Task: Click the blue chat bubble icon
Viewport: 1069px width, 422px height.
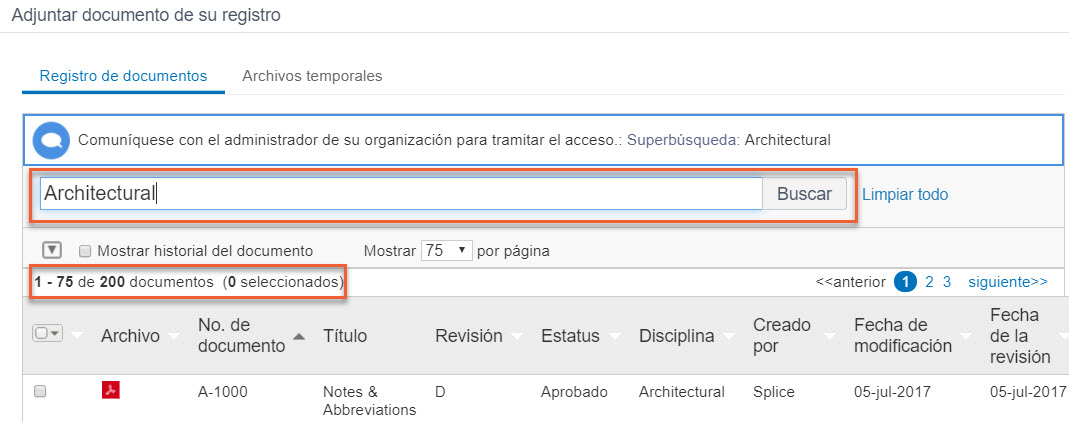Action: coord(50,140)
